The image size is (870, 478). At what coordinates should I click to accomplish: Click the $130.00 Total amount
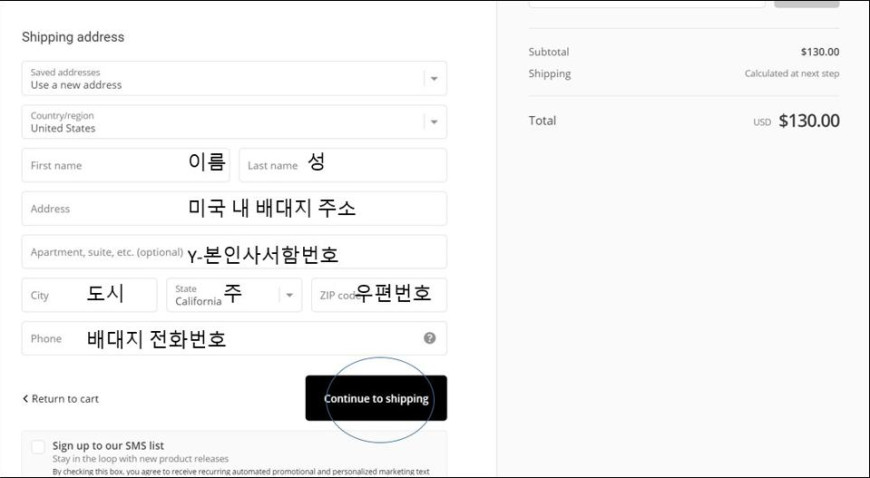click(809, 120)
